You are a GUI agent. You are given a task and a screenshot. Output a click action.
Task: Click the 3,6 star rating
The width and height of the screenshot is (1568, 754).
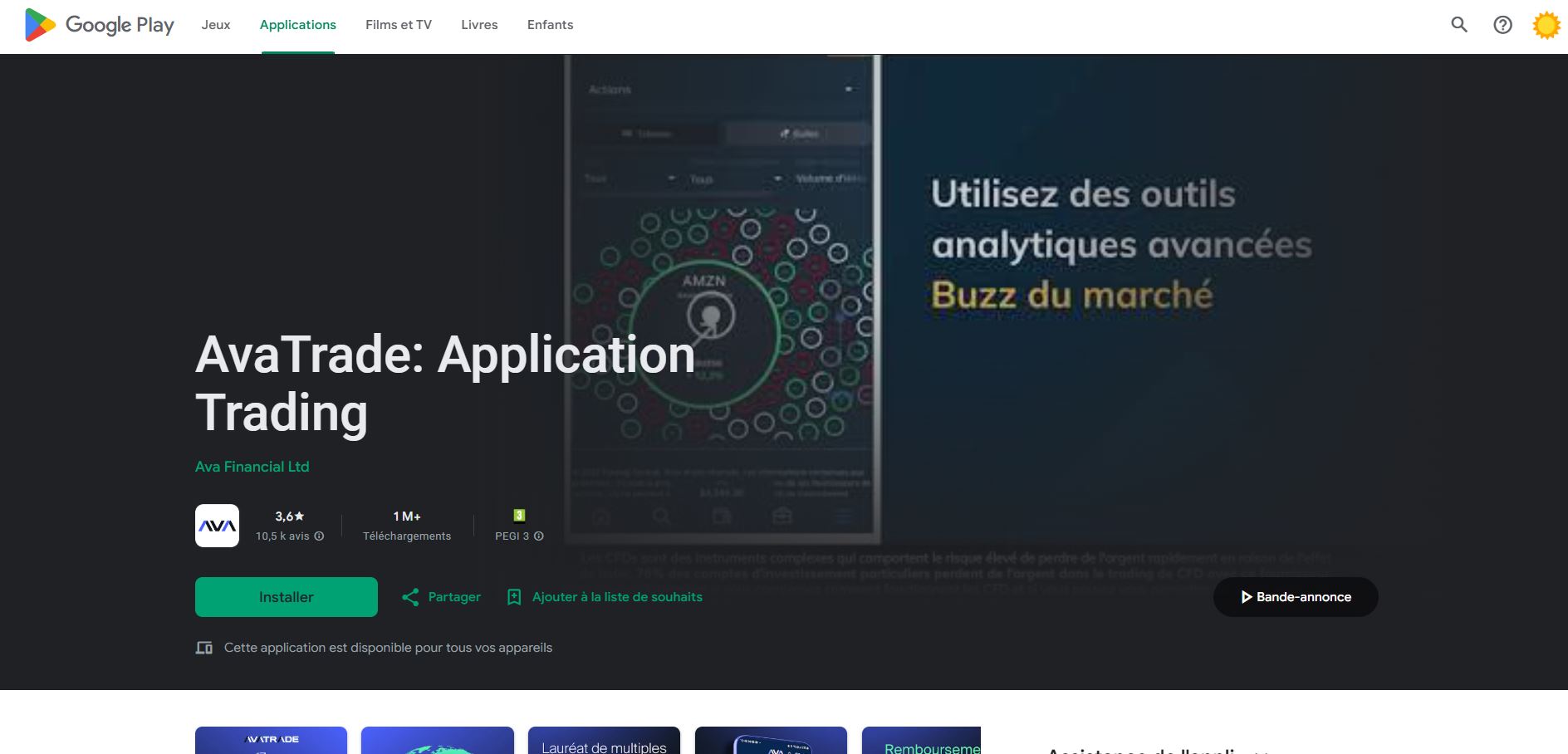(290, 516)
